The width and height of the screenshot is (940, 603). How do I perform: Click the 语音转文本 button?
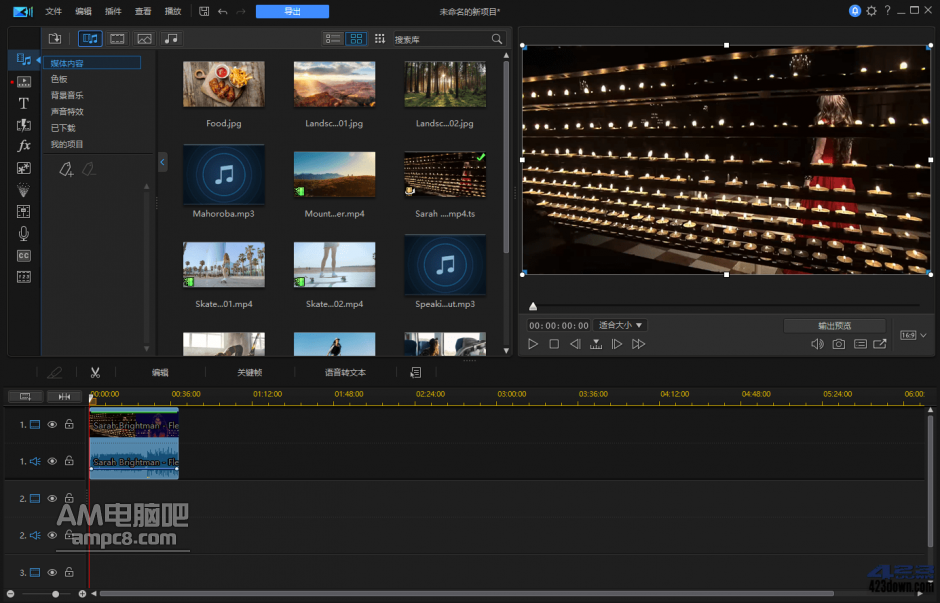[345, 373]
